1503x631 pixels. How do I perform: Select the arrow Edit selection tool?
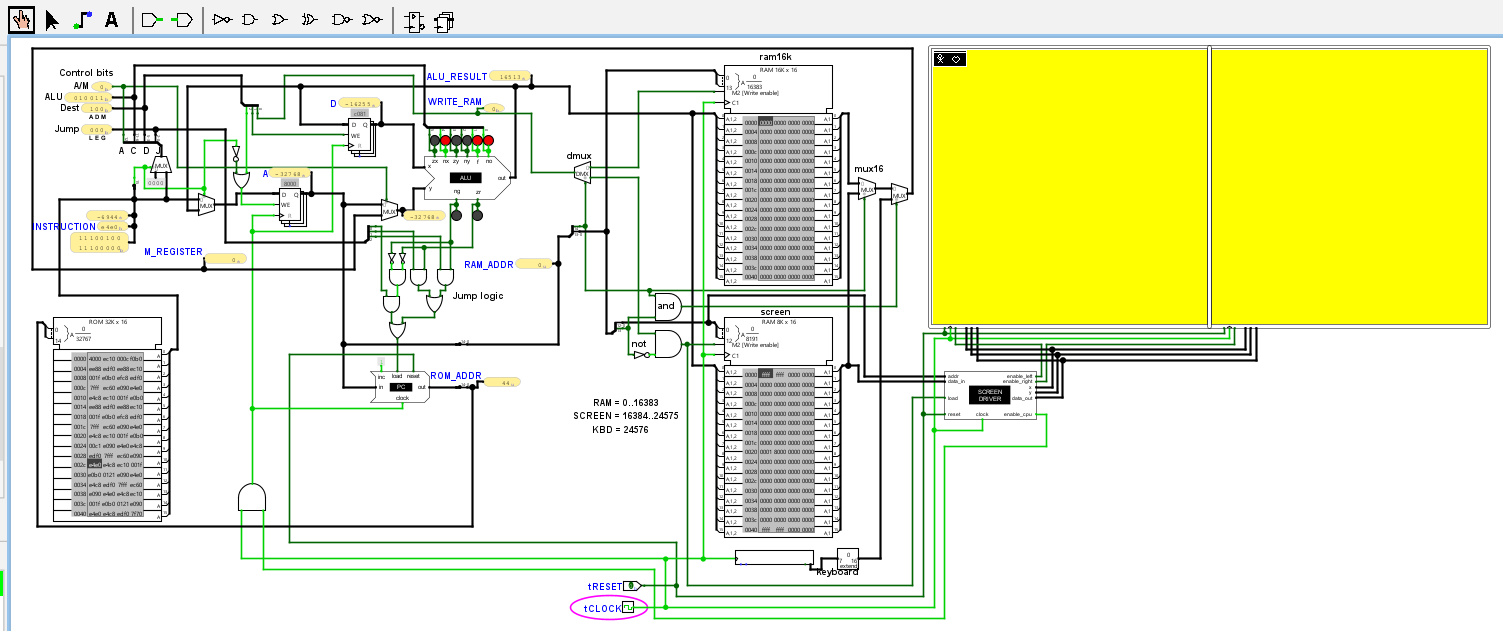(52, 19)
